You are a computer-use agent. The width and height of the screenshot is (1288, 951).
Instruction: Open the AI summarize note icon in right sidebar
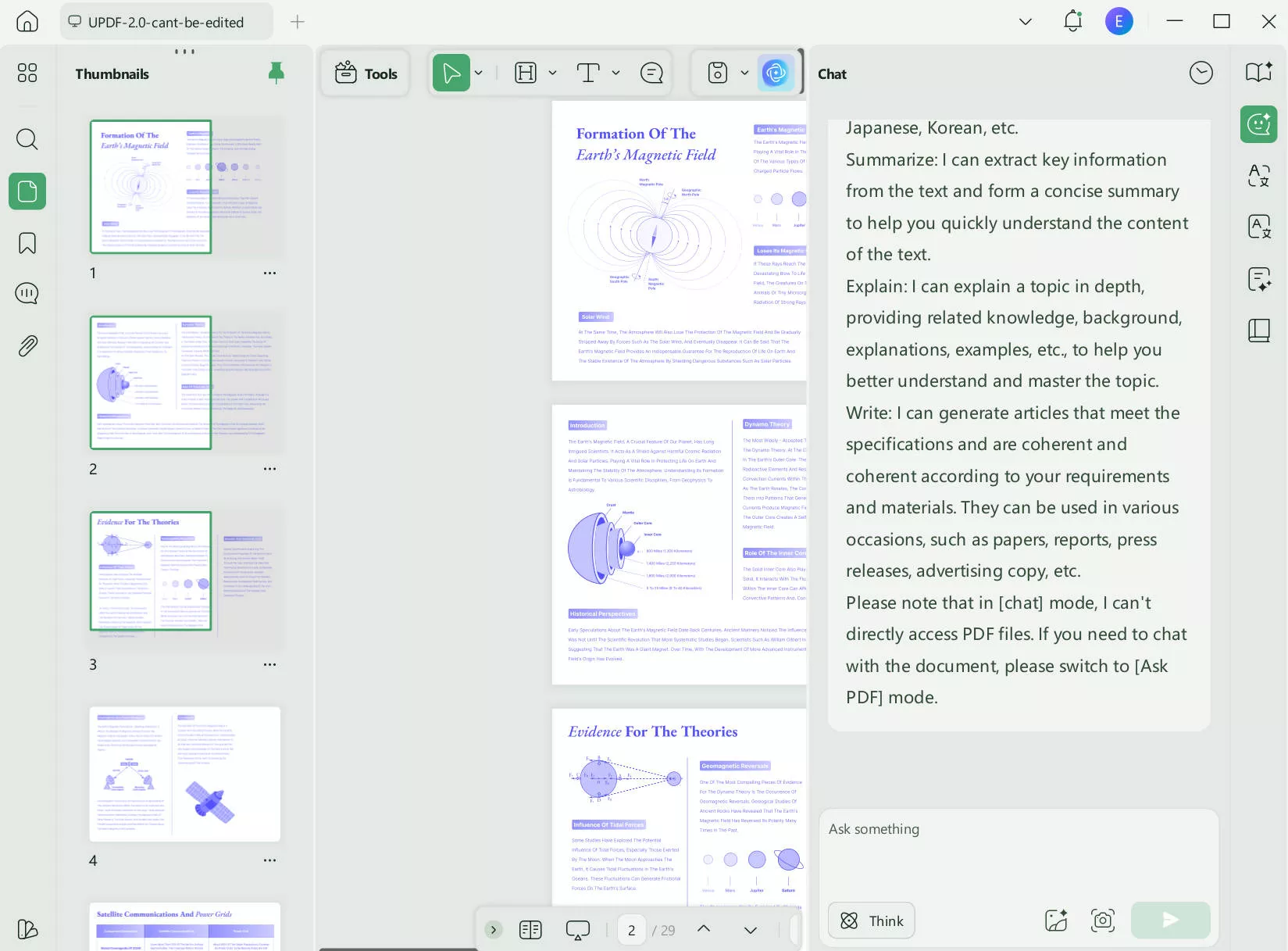(x=1259, y=279)
